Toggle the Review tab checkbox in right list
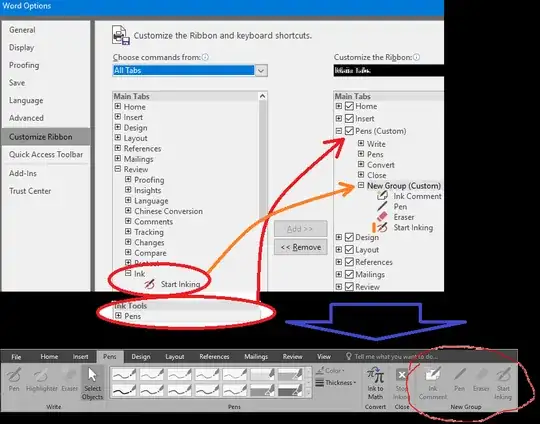This screenshot has width=540, height=424. coord(349,287)
